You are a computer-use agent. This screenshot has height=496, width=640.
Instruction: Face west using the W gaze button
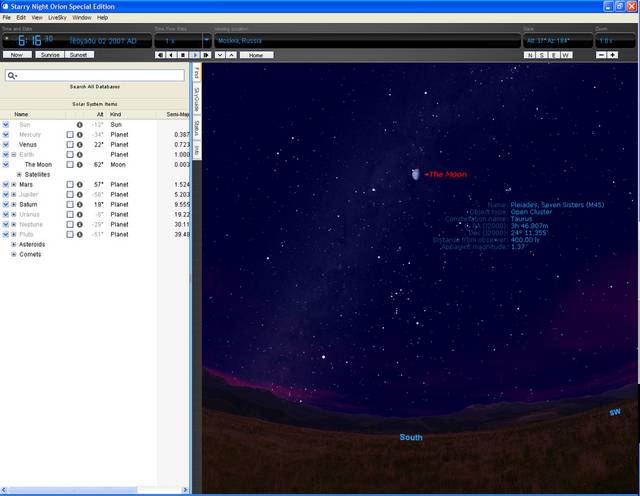point(566,55)
